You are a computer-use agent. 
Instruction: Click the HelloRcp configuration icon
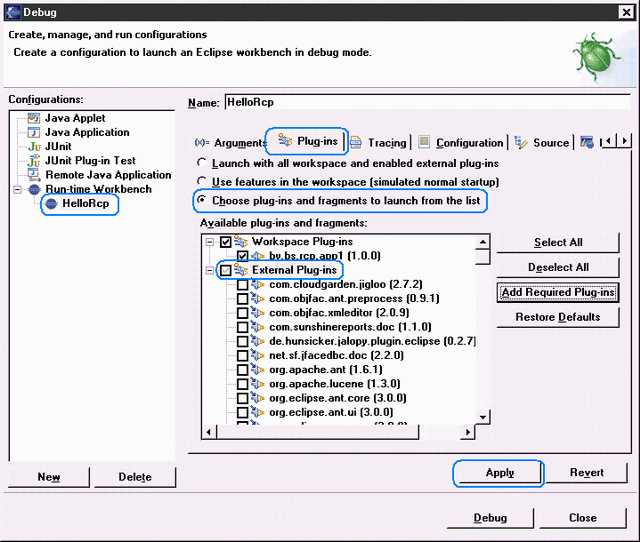point(51,204)
